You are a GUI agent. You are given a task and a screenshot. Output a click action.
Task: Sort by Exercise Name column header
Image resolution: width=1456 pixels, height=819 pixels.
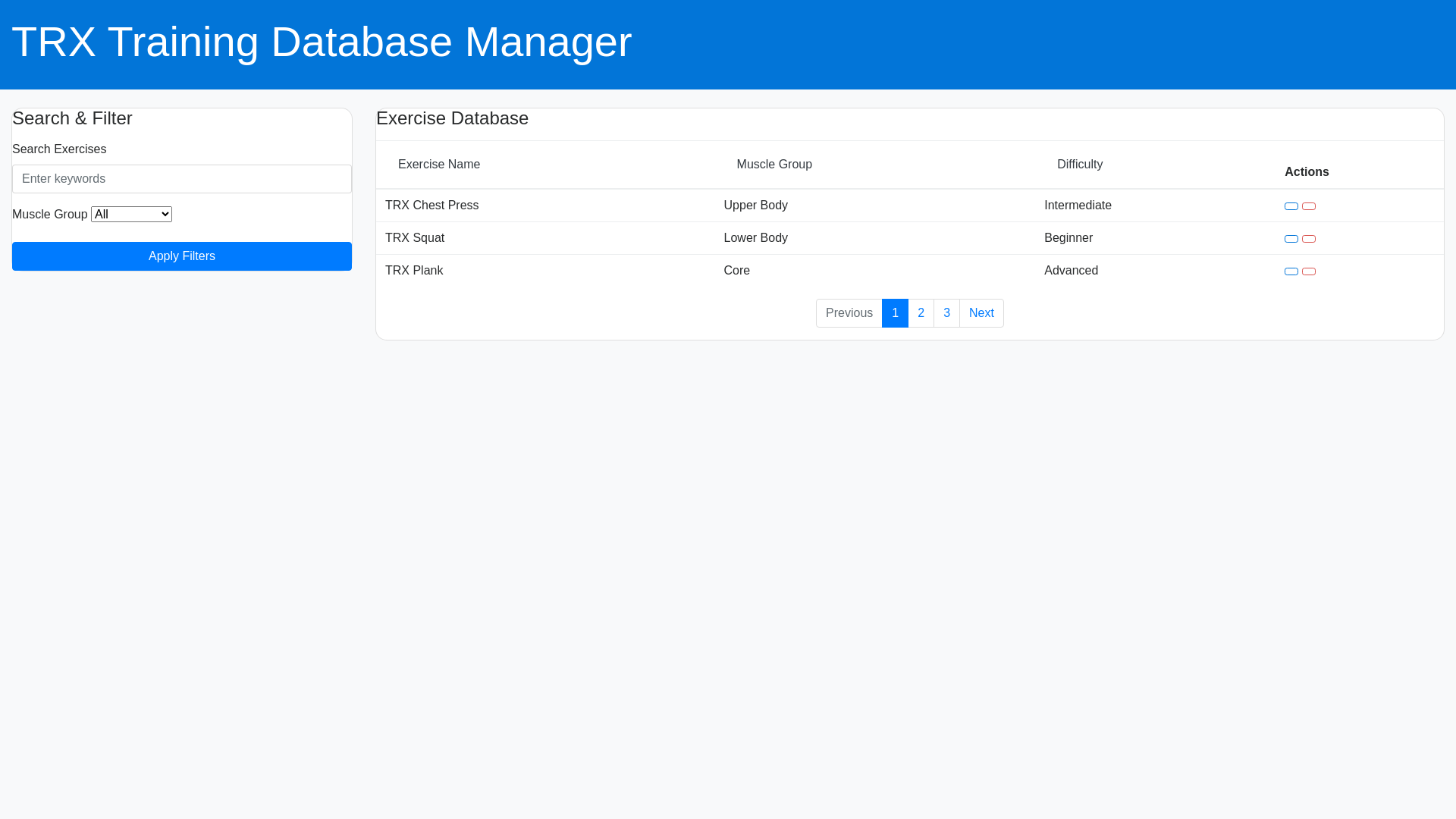click(x=438, y=165)
